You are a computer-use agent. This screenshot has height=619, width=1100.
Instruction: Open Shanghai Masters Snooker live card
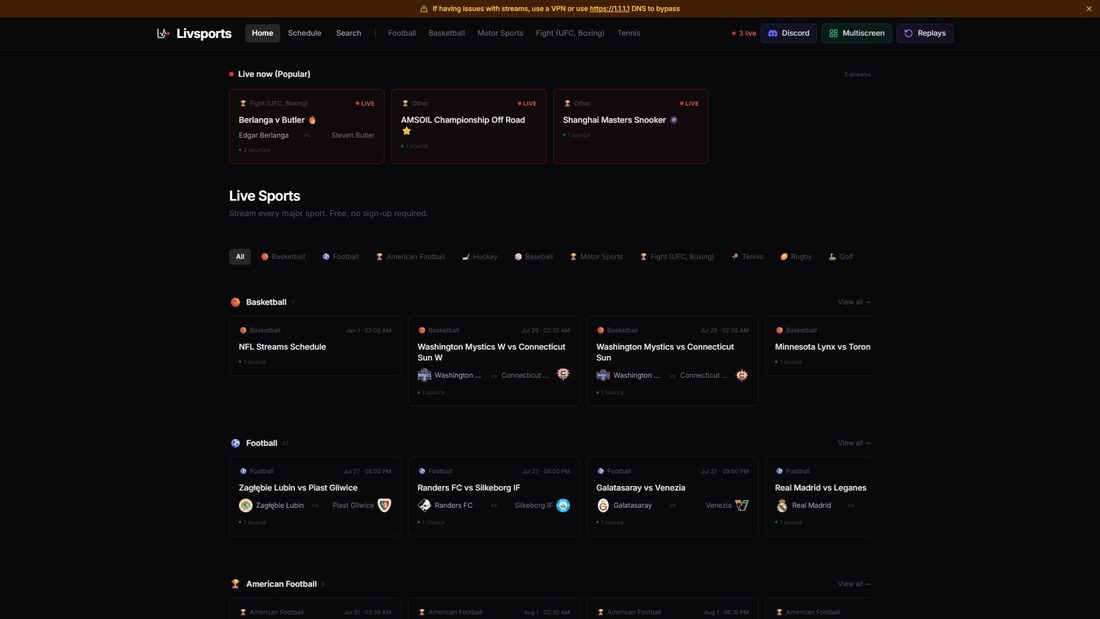click(631, 126)
